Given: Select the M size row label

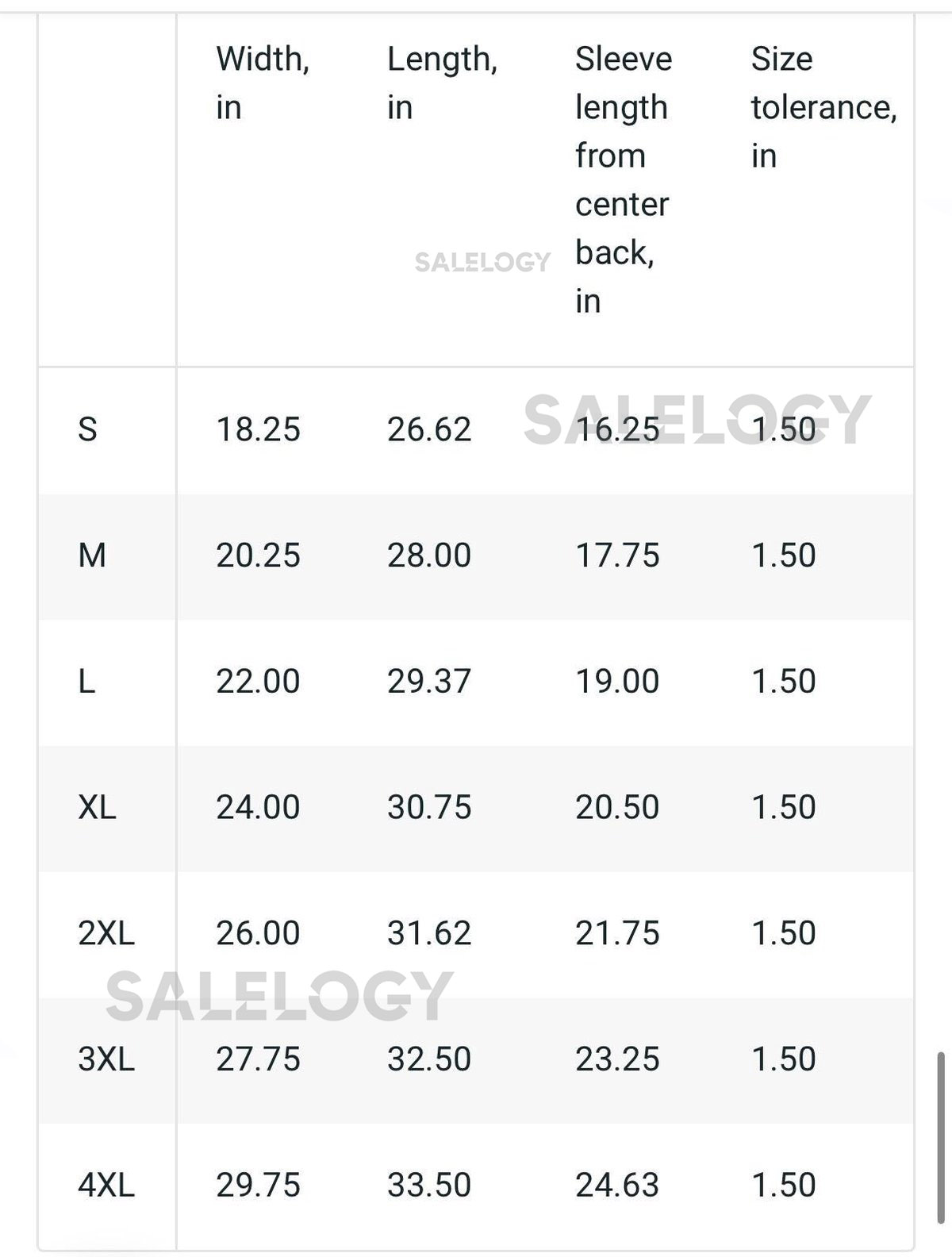Looking at the screenshot, I should [92, 555].
